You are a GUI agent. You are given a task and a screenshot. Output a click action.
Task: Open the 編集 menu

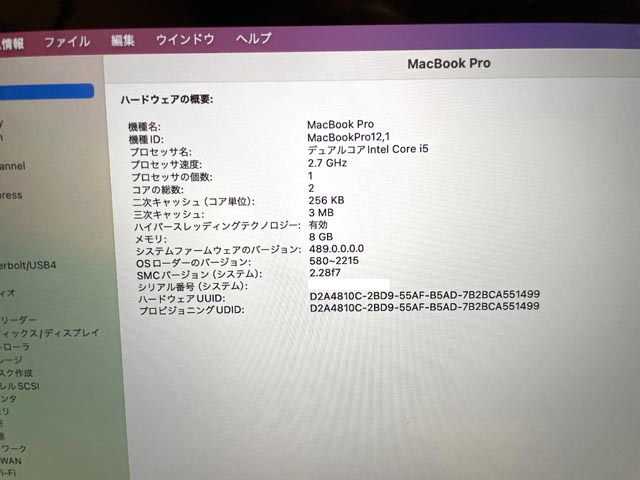coord(123,40)
